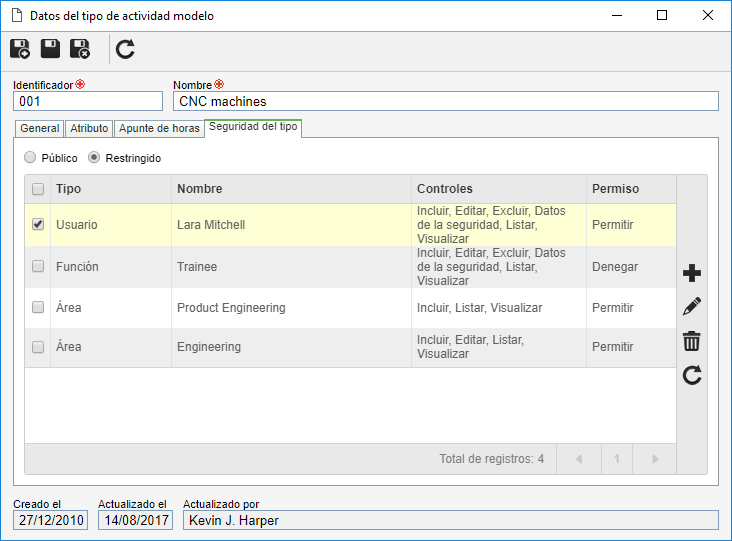Maximize the Datos del tipo window
This screenshot has height=541, width=732.
(x=662, y=15)
